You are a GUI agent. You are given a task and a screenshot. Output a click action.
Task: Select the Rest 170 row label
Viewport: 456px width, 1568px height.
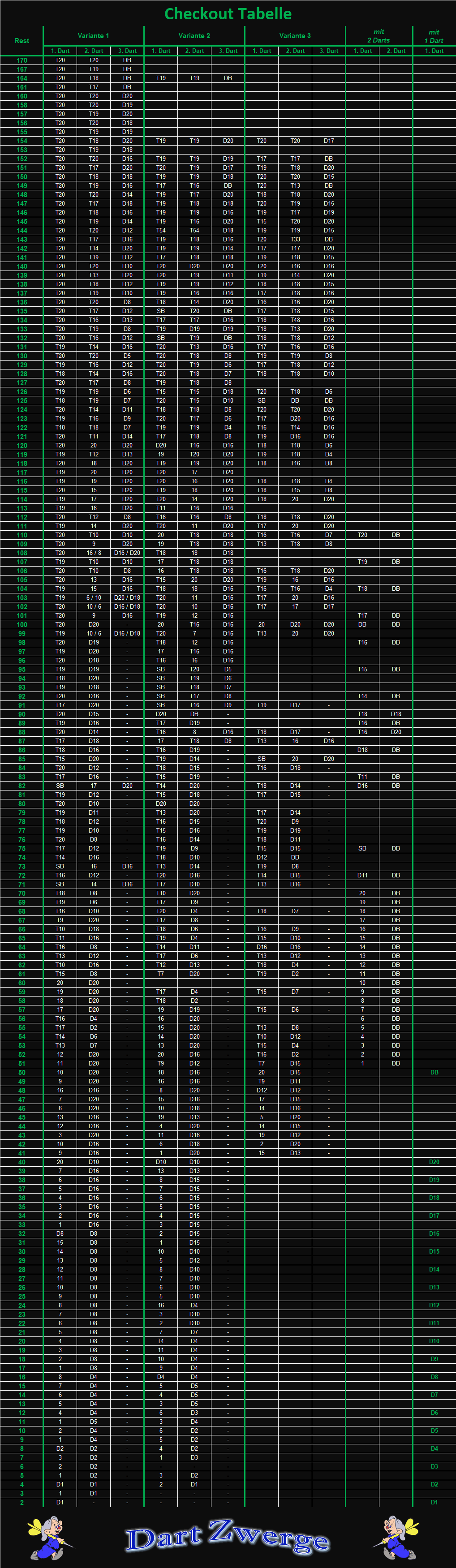coord(22,60)
